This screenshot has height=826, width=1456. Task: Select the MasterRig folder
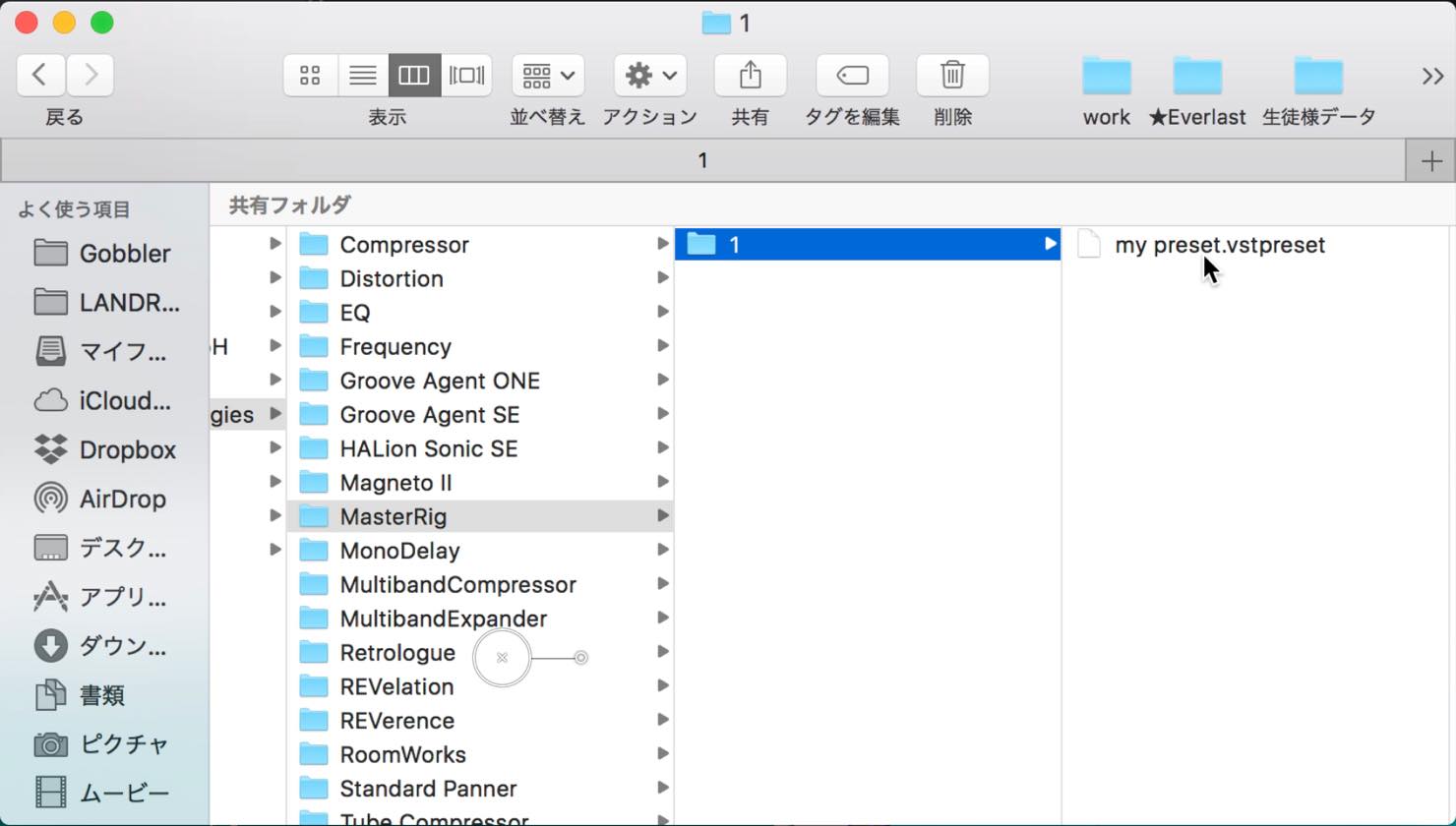click(480, 516)
